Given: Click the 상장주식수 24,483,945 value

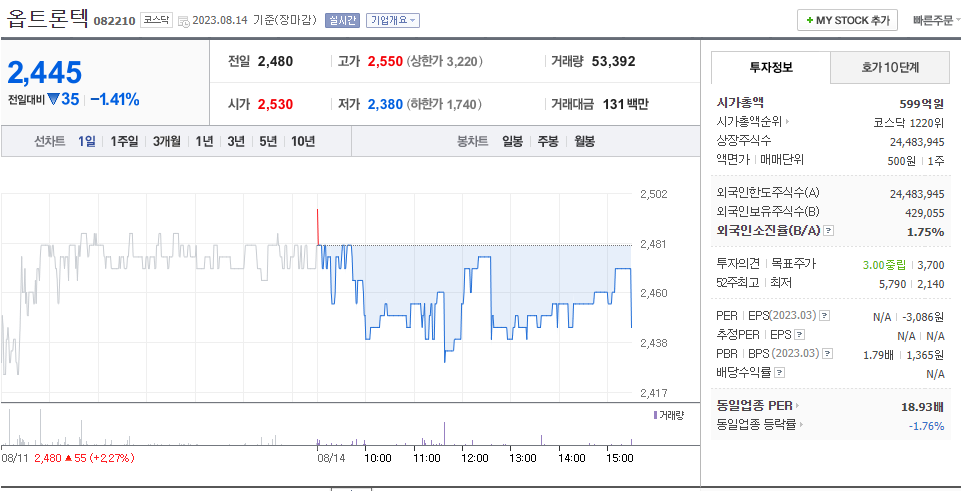Looking at the screenshot, I should [x=917, y=142].
